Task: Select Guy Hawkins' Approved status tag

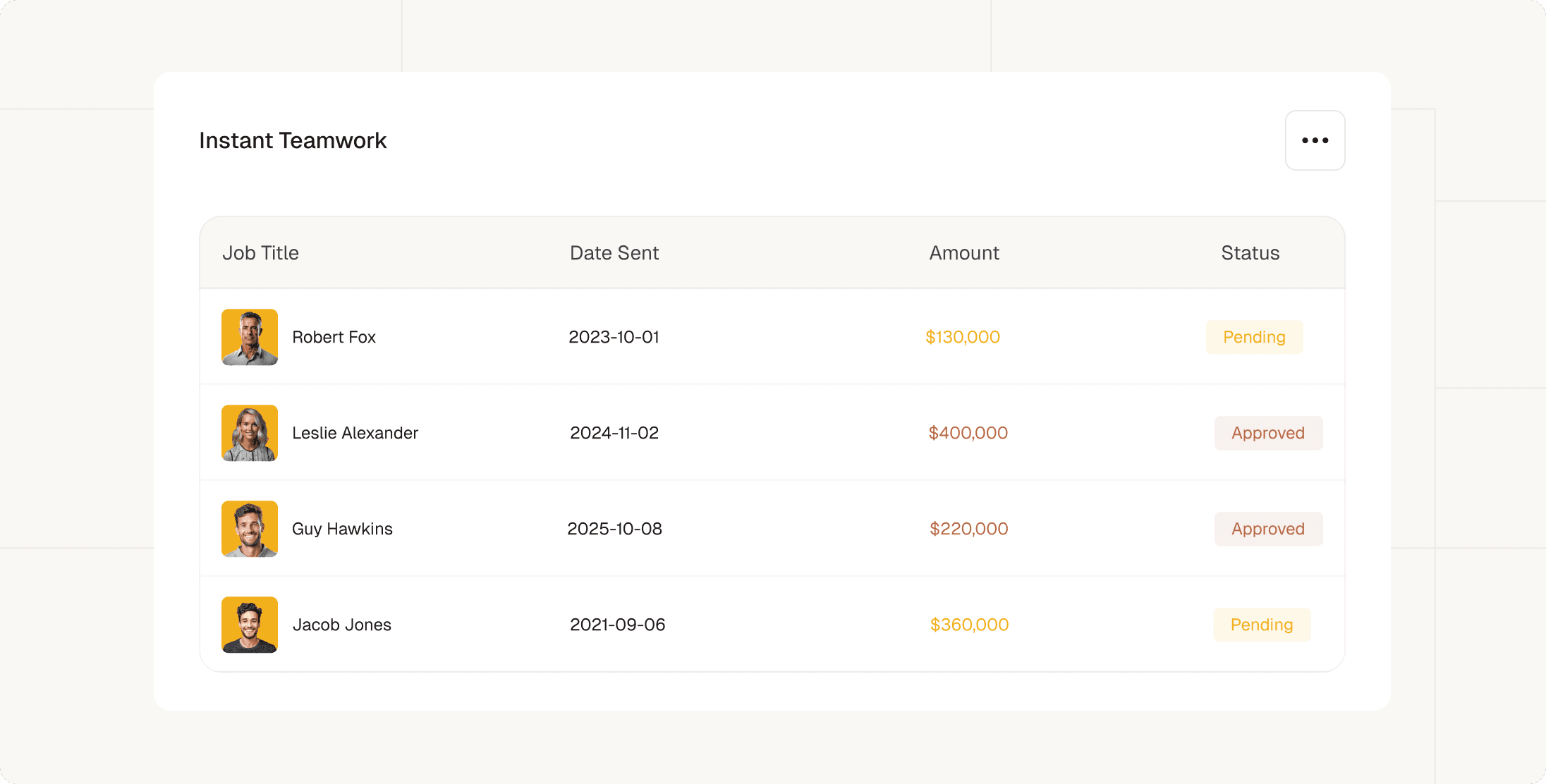Action: coord(1267,529)
